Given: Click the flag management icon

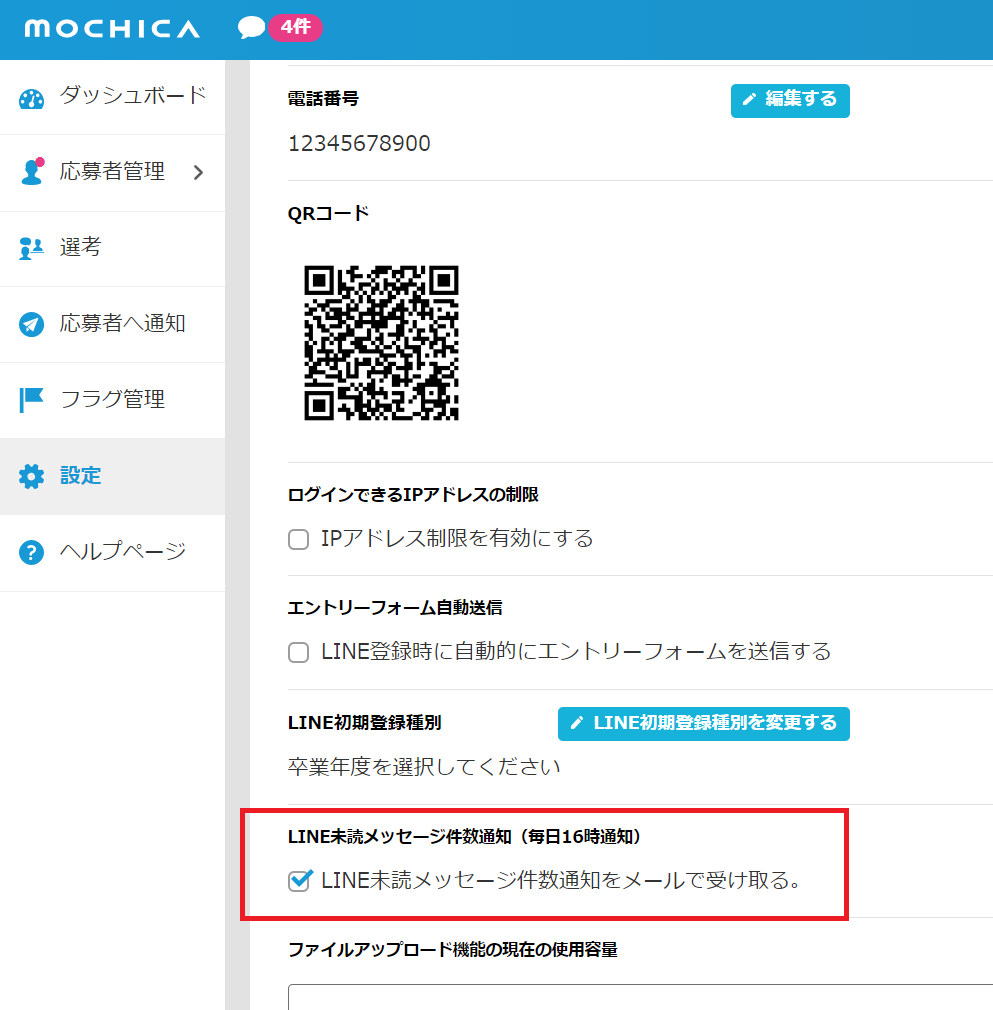Looking at the screenshot, I should point(32,400).
